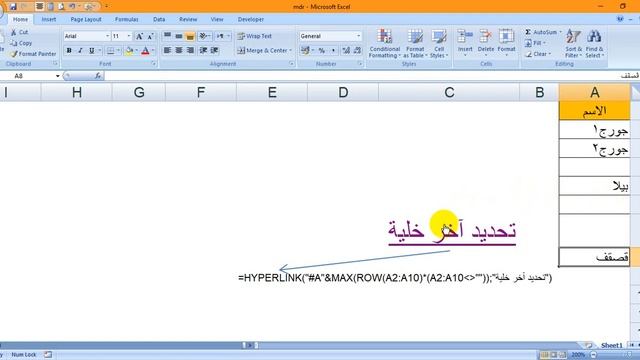Open the Format cells menu in Cells group
Viewport: 640px width, 360px height.
[x=507, y=42]
